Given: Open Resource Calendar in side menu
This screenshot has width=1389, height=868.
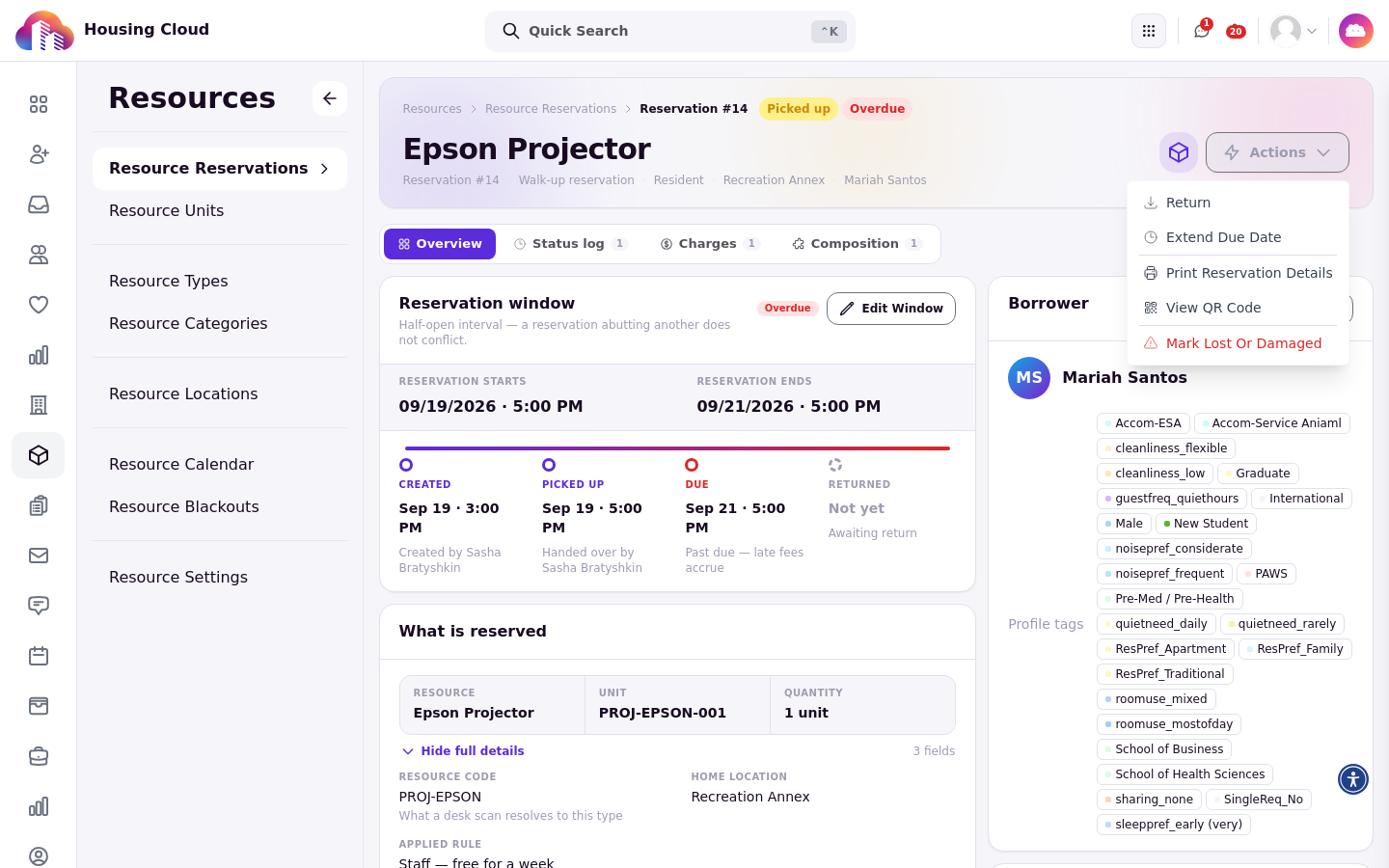Looking at the screenshot, I should tap(220, 465).
